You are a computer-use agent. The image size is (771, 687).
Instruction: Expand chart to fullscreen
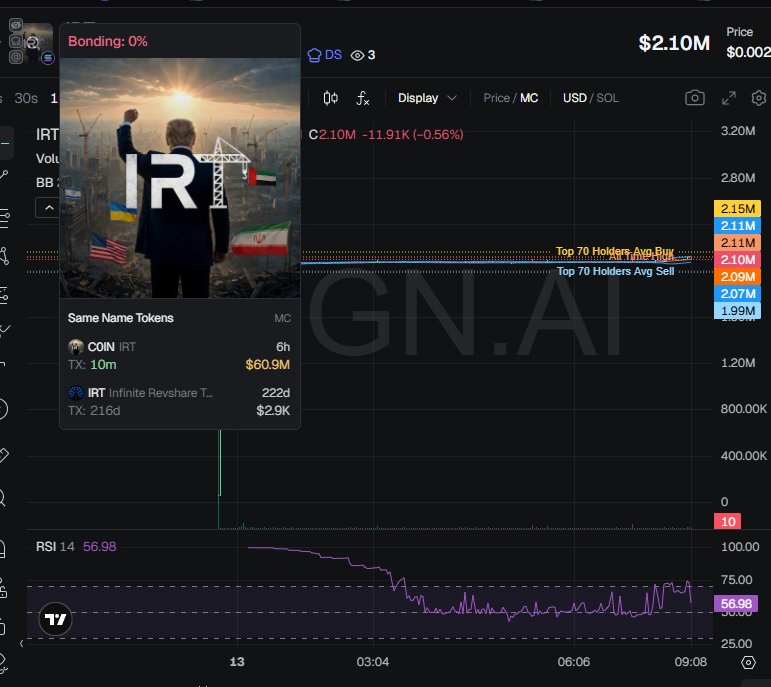click(729, 98)
